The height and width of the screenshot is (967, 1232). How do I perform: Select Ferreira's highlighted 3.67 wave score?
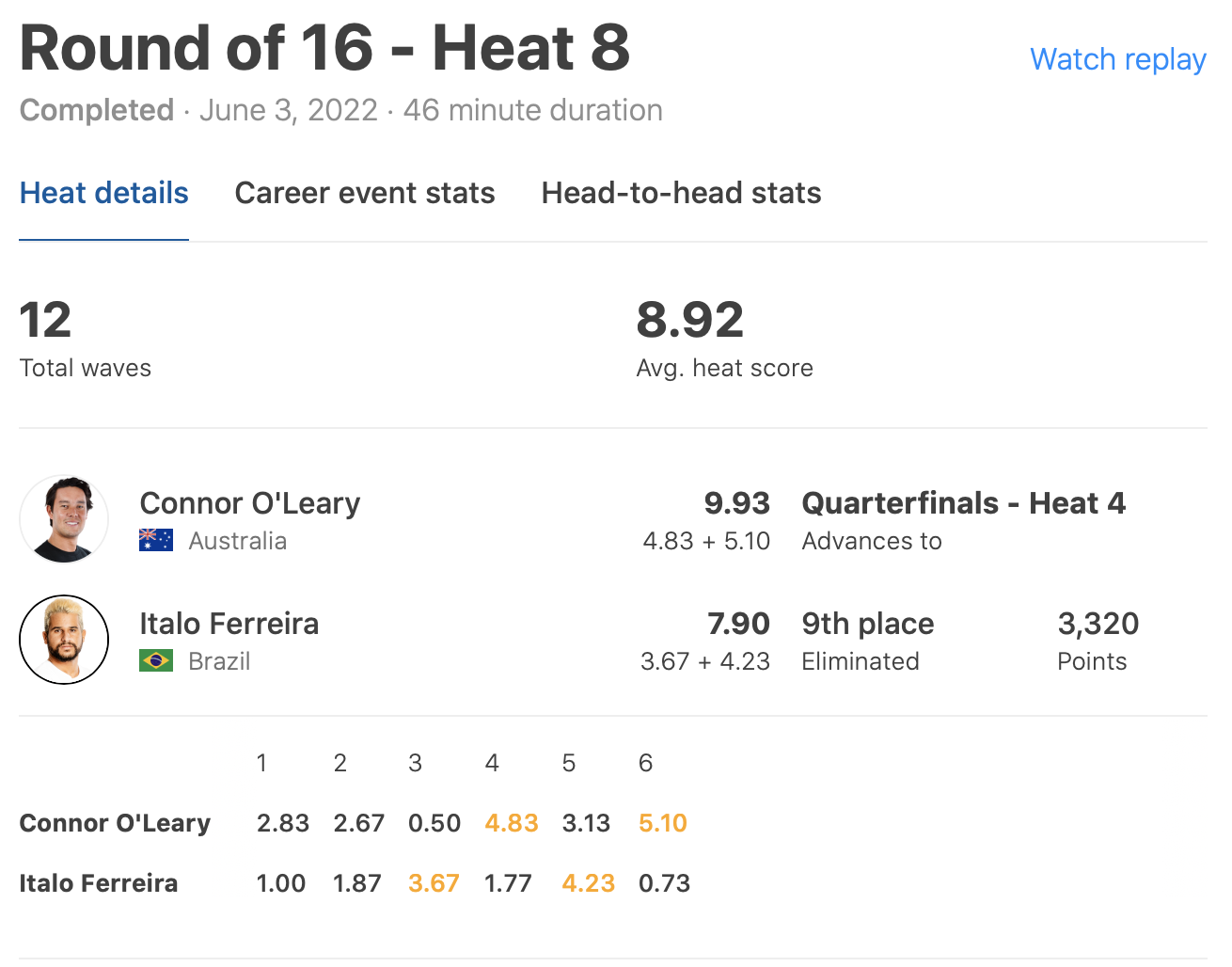(x=434, y=883)
